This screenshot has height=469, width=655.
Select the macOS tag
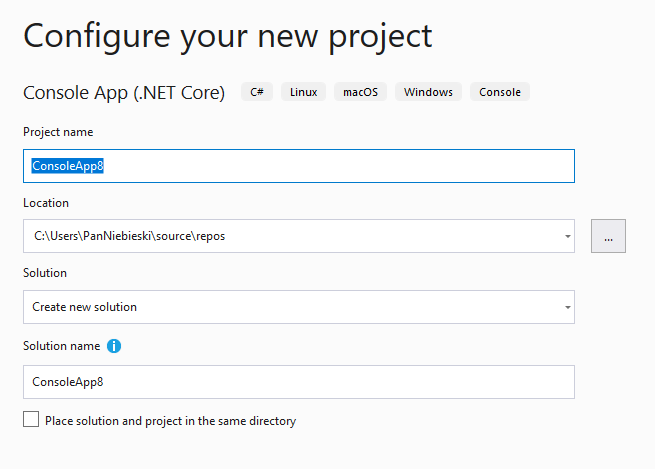click(360, 92)
